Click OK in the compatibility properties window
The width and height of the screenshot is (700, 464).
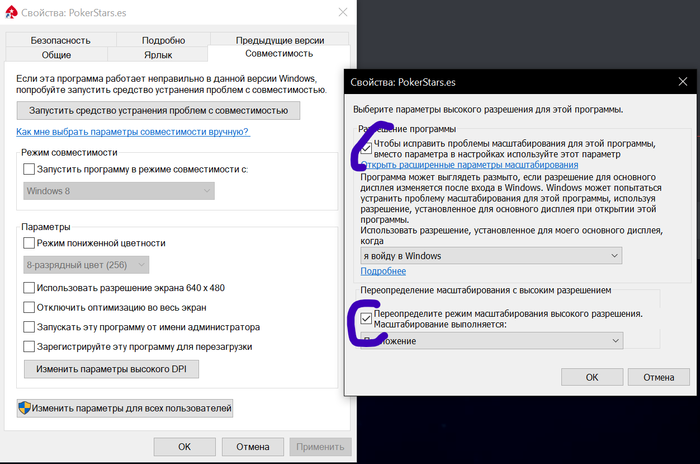click(x=184, y=447)
